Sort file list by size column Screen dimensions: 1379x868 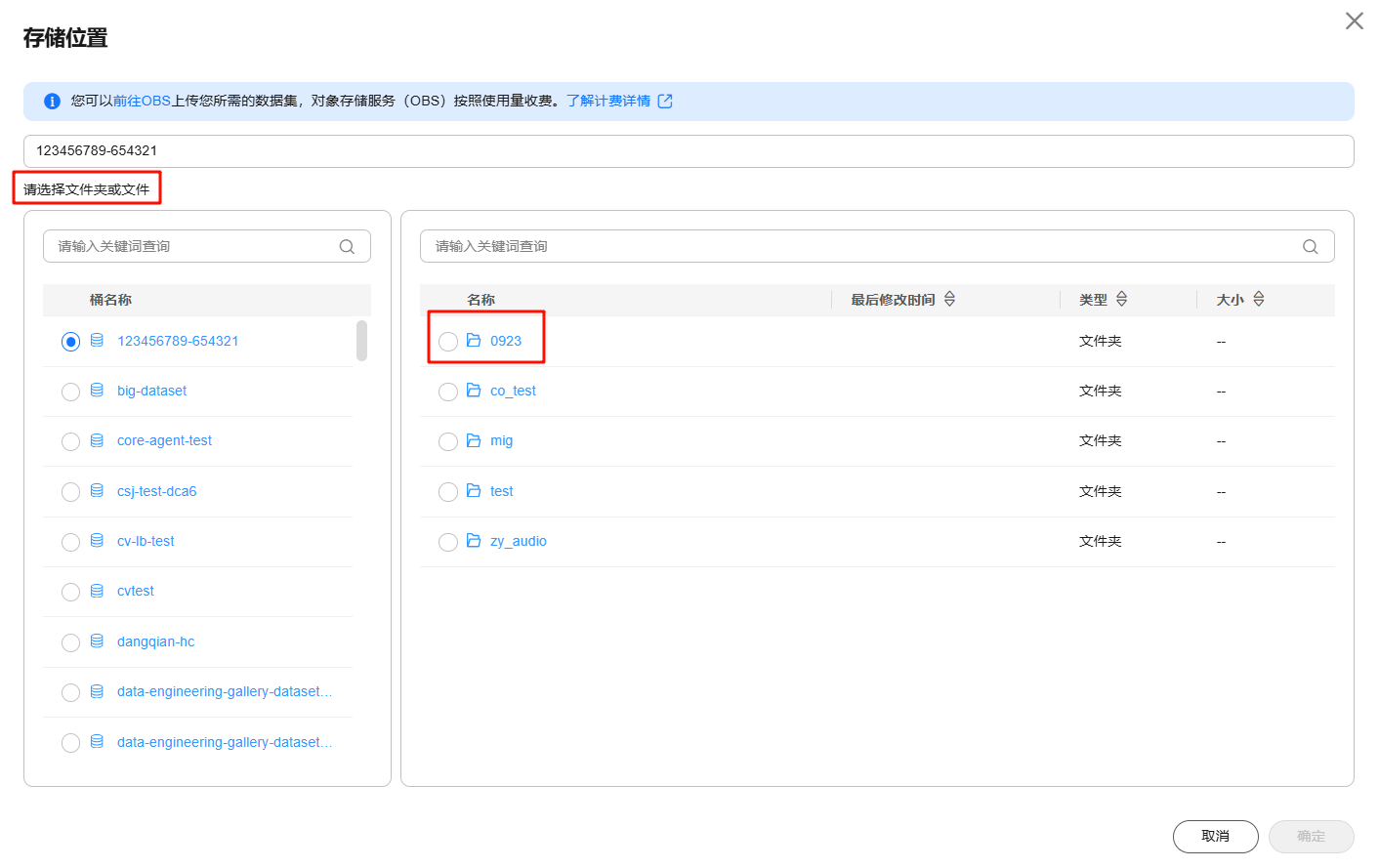point(1258,300)
